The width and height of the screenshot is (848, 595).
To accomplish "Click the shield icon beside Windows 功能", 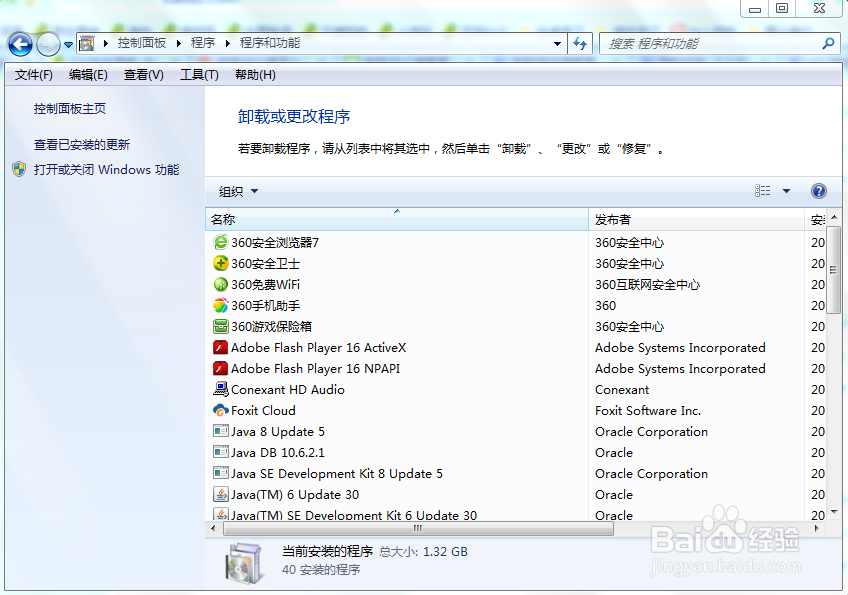I will (19, 169).
